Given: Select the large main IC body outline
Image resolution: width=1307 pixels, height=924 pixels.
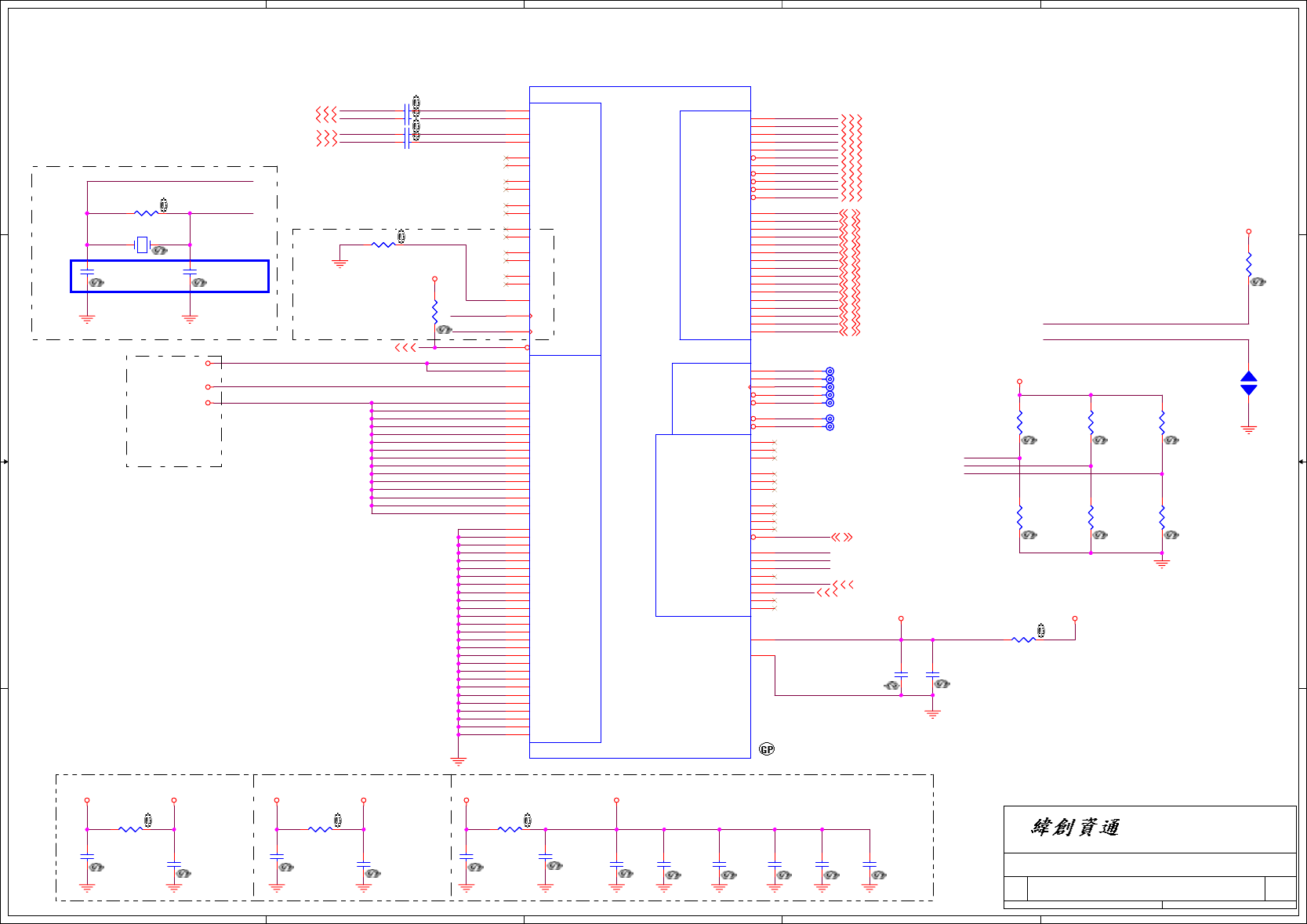Looking at the screenshot, I should (x=640, y=422).
